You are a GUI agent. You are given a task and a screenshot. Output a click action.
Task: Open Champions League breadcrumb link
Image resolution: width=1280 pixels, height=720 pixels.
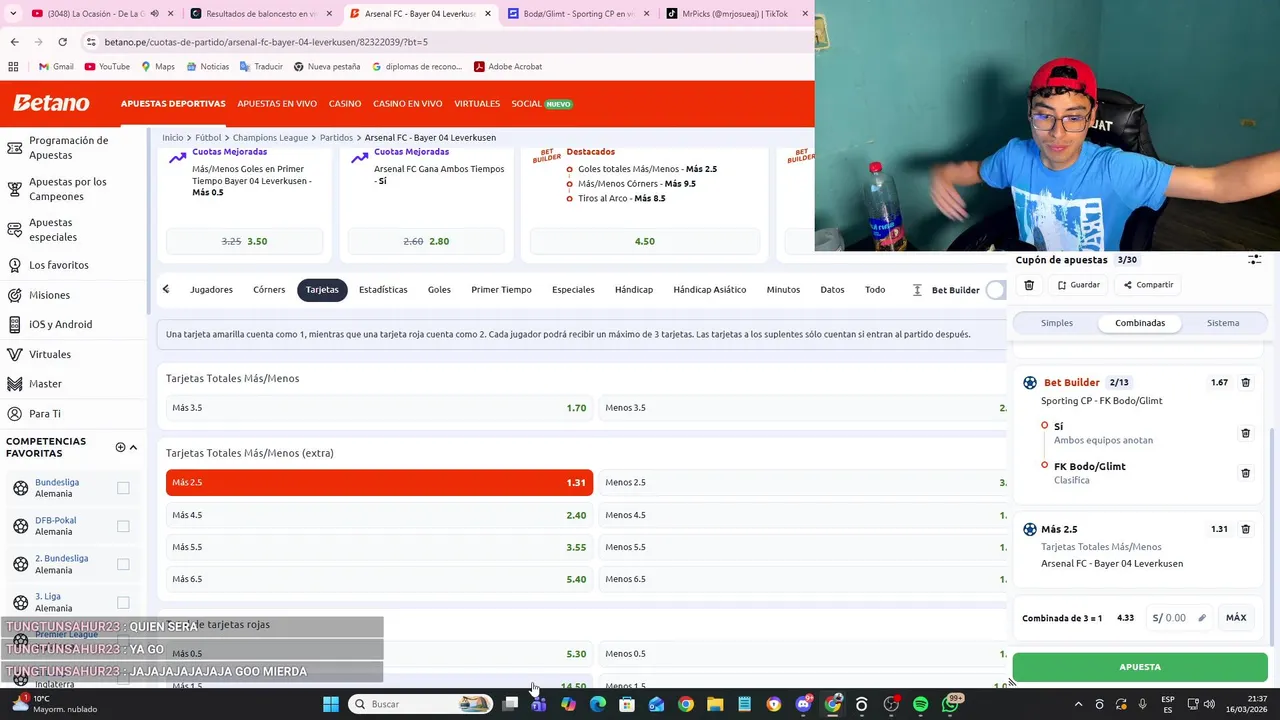coord(270,138)
